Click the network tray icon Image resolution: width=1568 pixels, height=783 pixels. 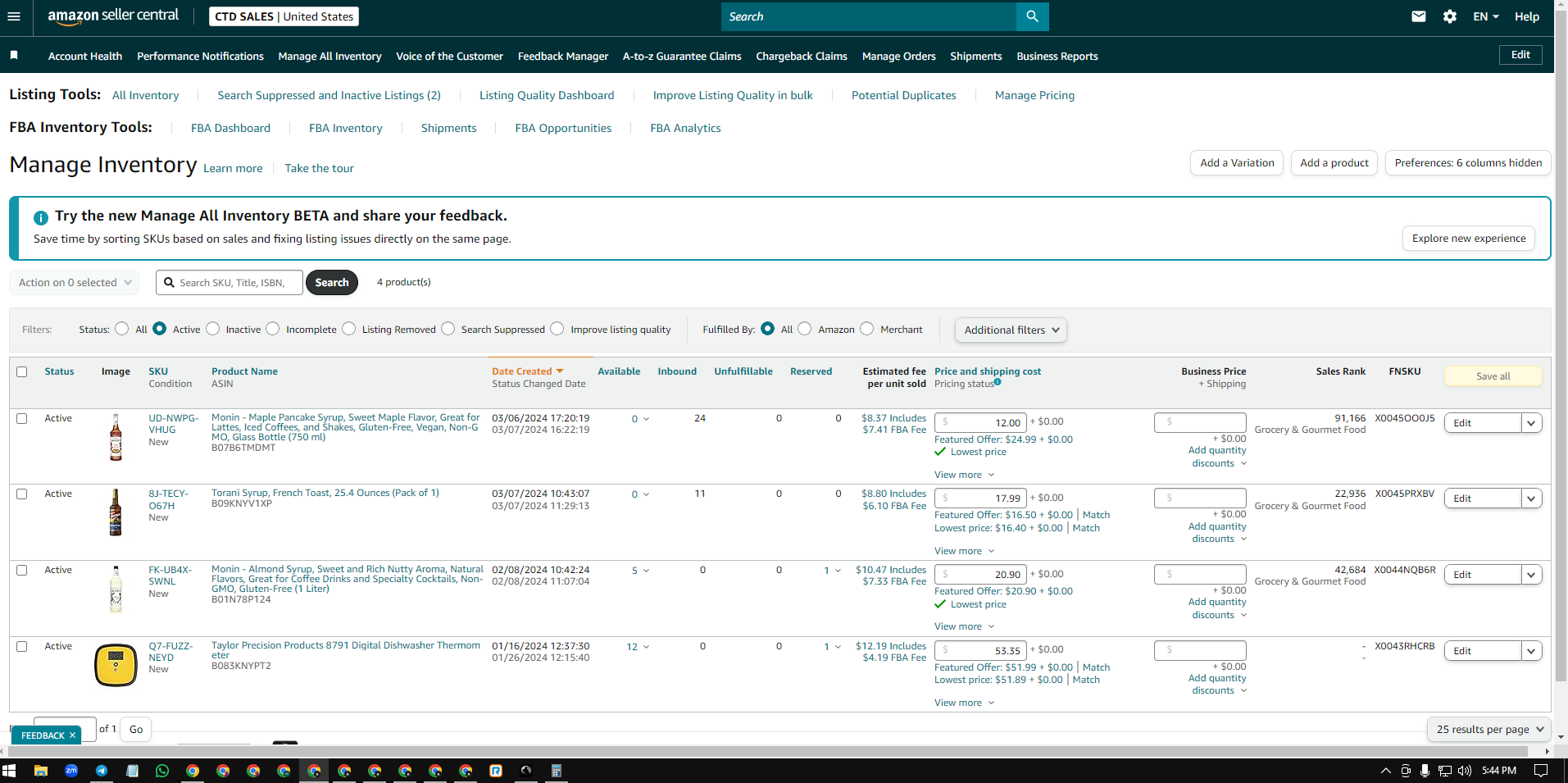pyautogui.click(x=1445, y=771)
